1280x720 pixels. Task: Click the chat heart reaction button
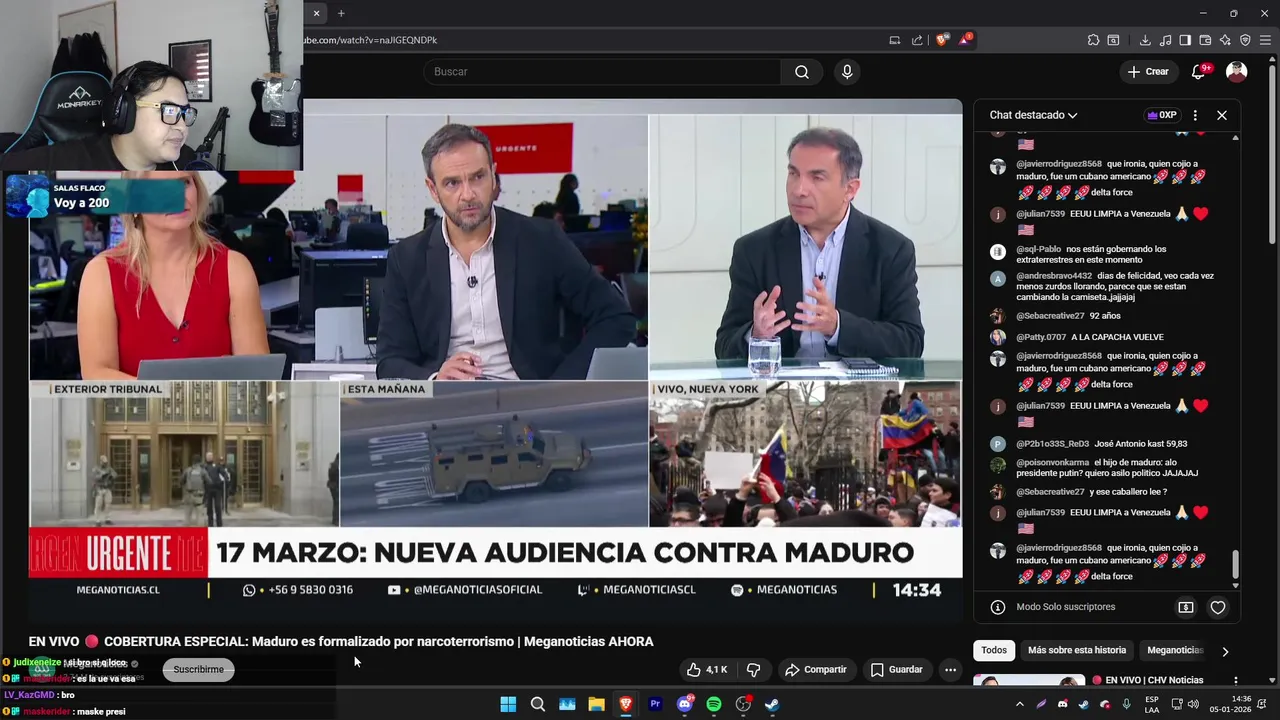pos(1218,607)
